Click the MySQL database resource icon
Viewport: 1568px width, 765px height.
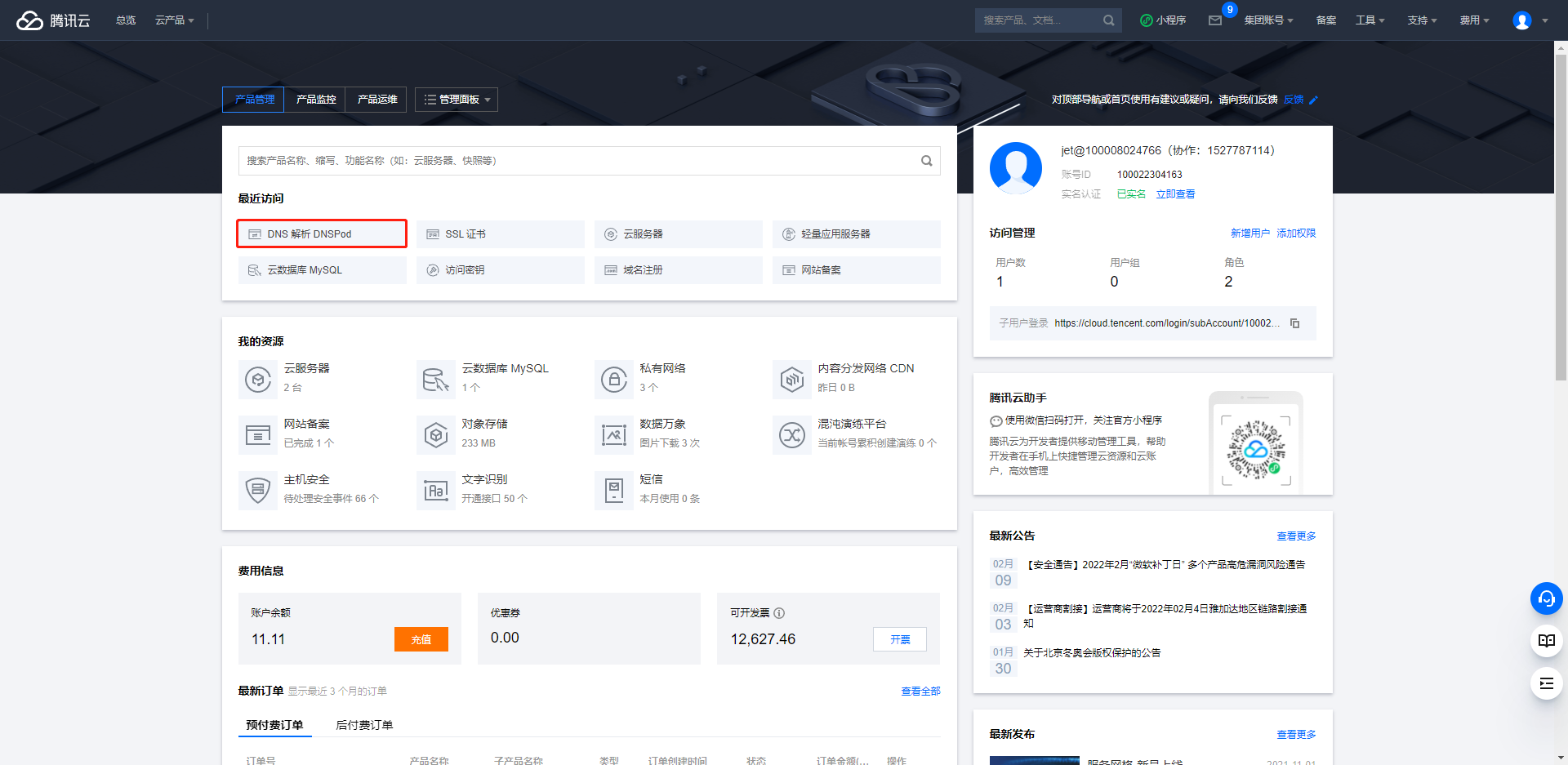[x=436, y=380]
